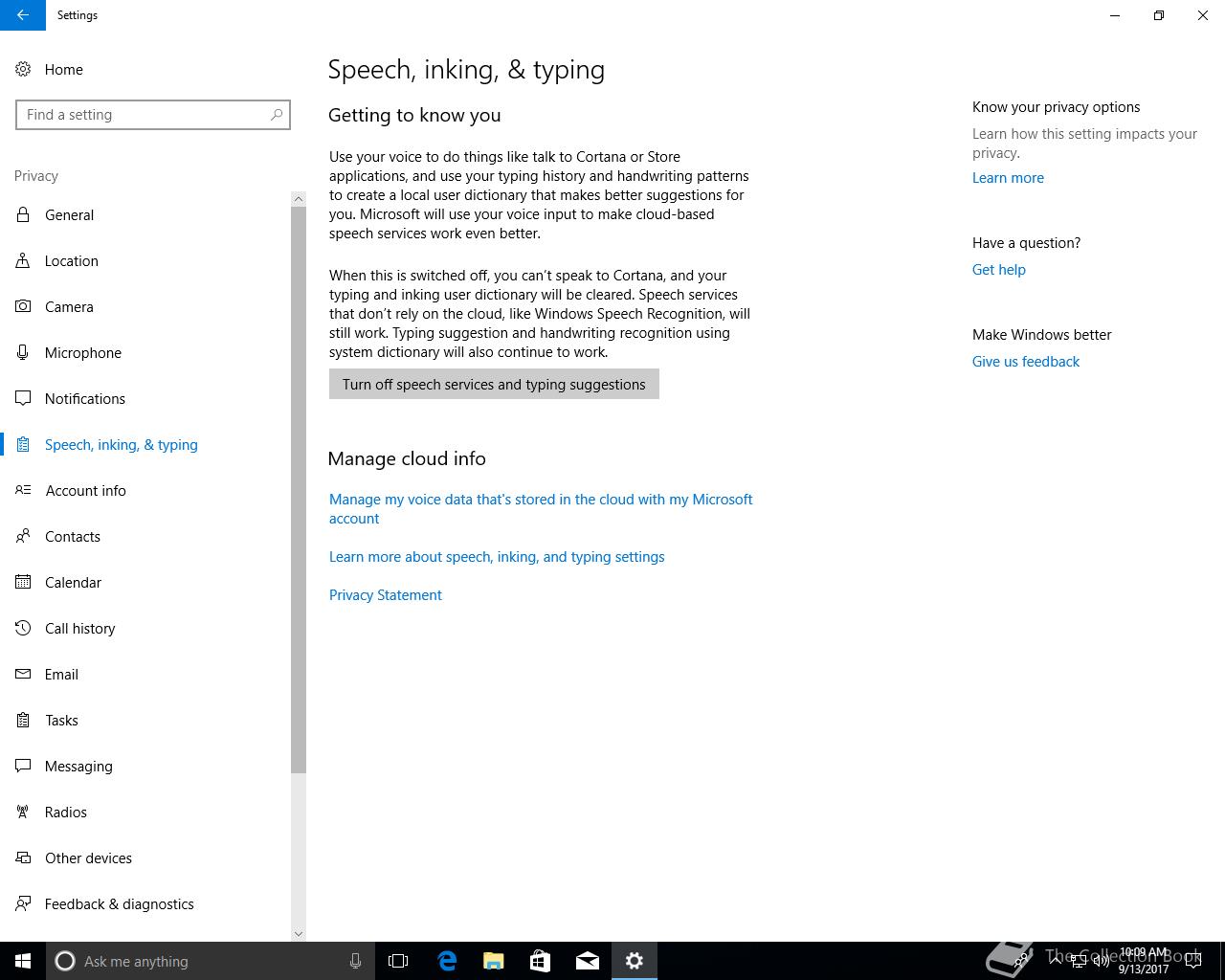This screenshot has height=980, width=1225.
Task: Click sidebar scrollbar up arrow
Action: [299, 199]
